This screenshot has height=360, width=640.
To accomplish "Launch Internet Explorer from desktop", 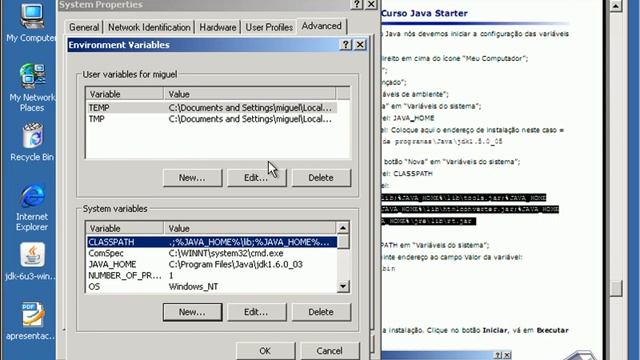I will 32,208.
